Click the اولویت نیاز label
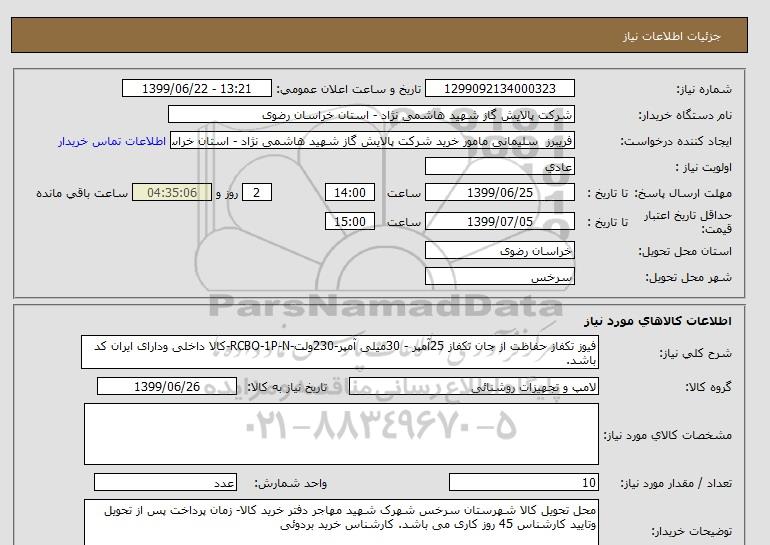The height and width of the screenshot is (545, 770). click(704, 167)
